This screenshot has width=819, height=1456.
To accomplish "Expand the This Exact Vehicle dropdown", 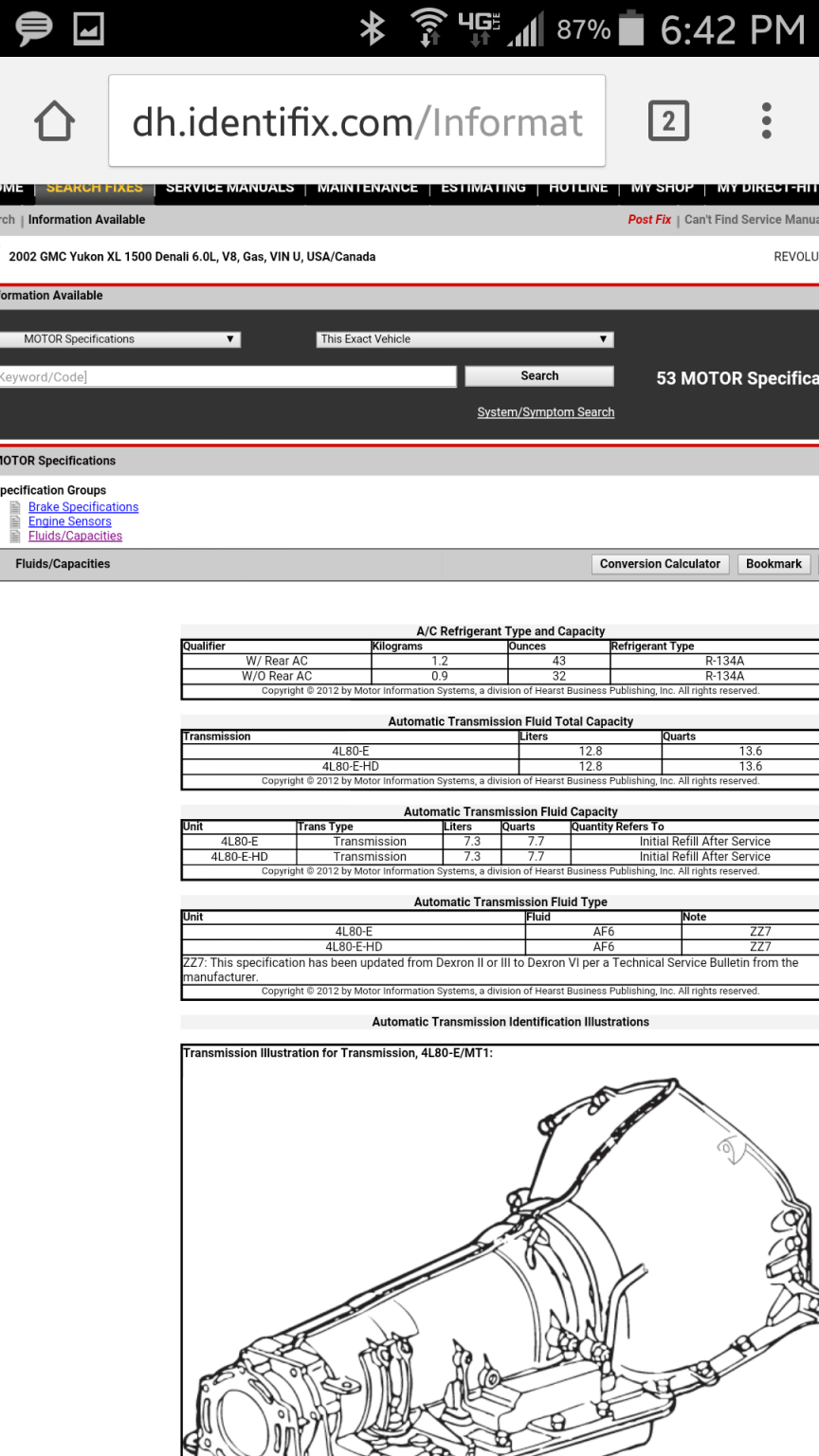I will point(465,339).
